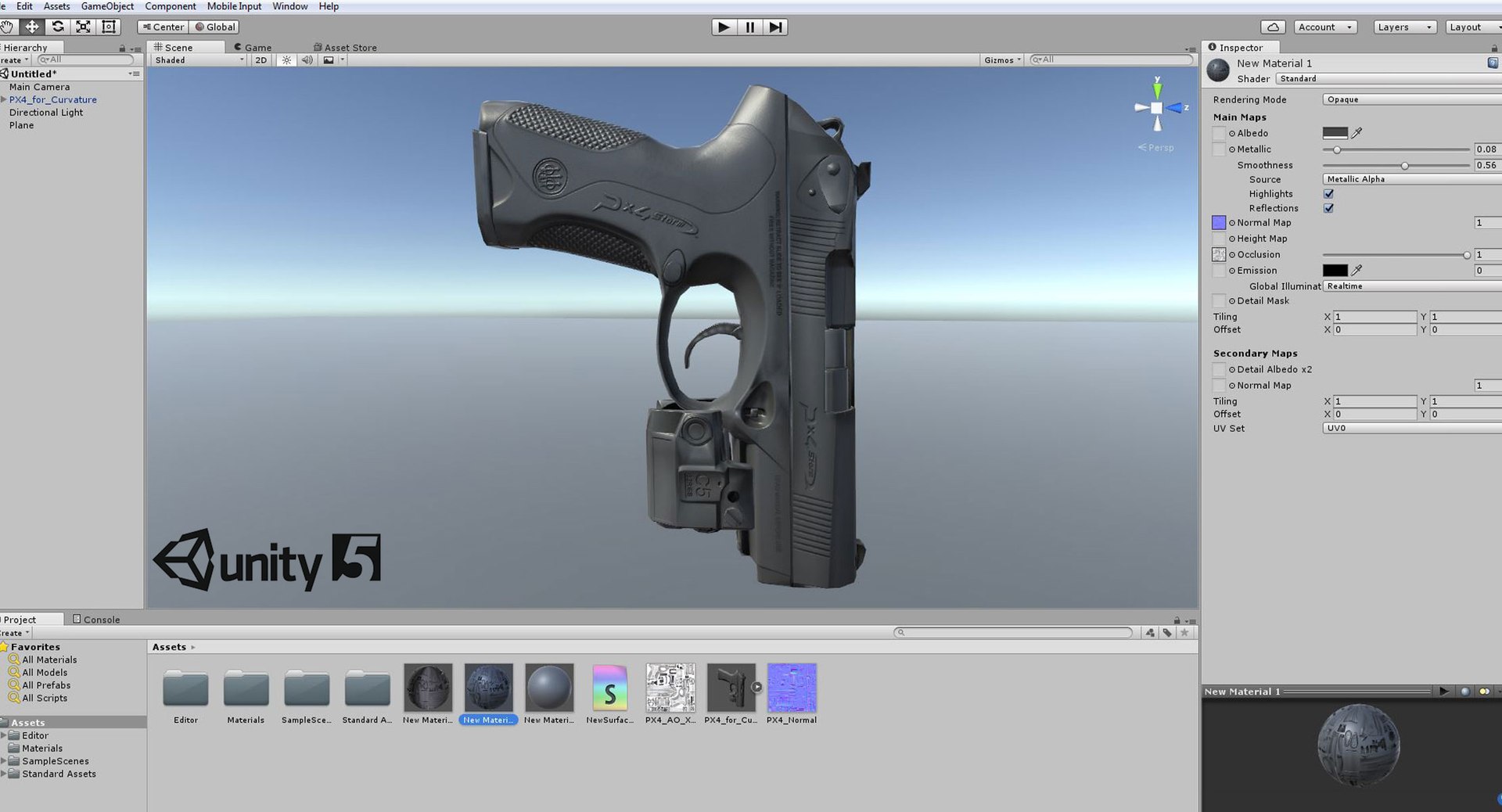Adjust the Metallic slider
The width and height of the screenshot is (1502, 812).
[x=1396, y=149]
